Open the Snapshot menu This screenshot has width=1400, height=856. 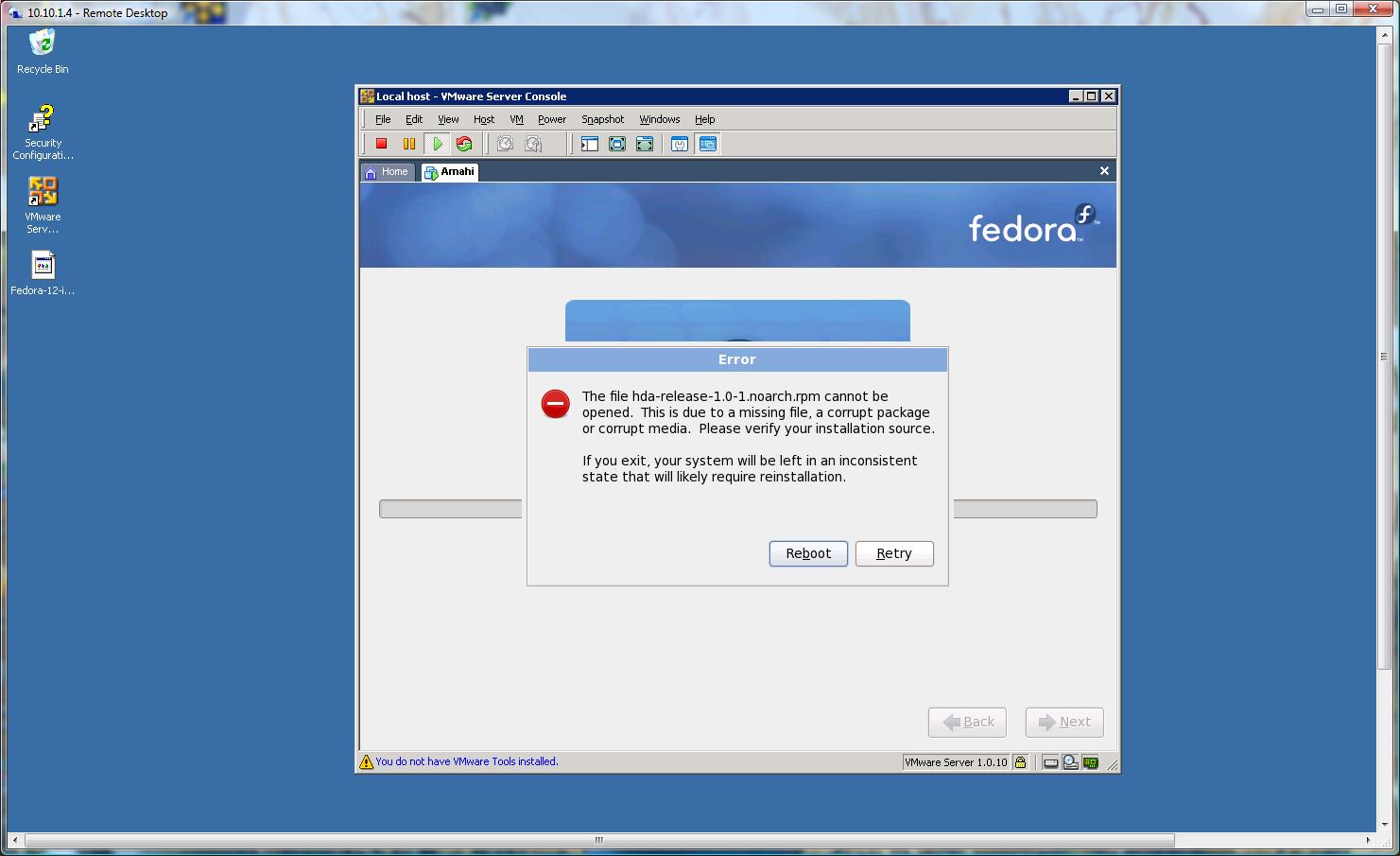tap(603, 119)
